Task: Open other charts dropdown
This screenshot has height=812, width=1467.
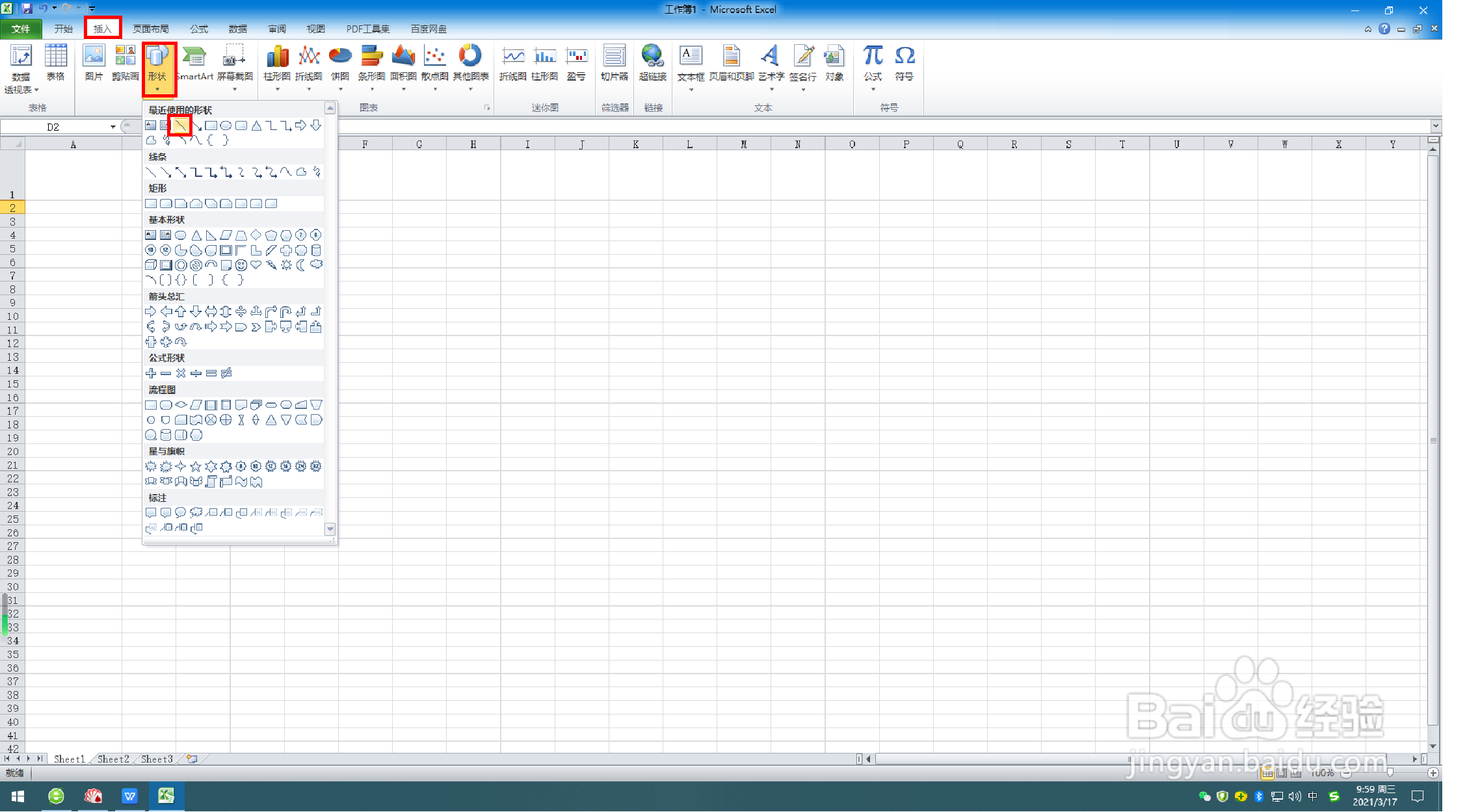Action: [x=471, y=68]
